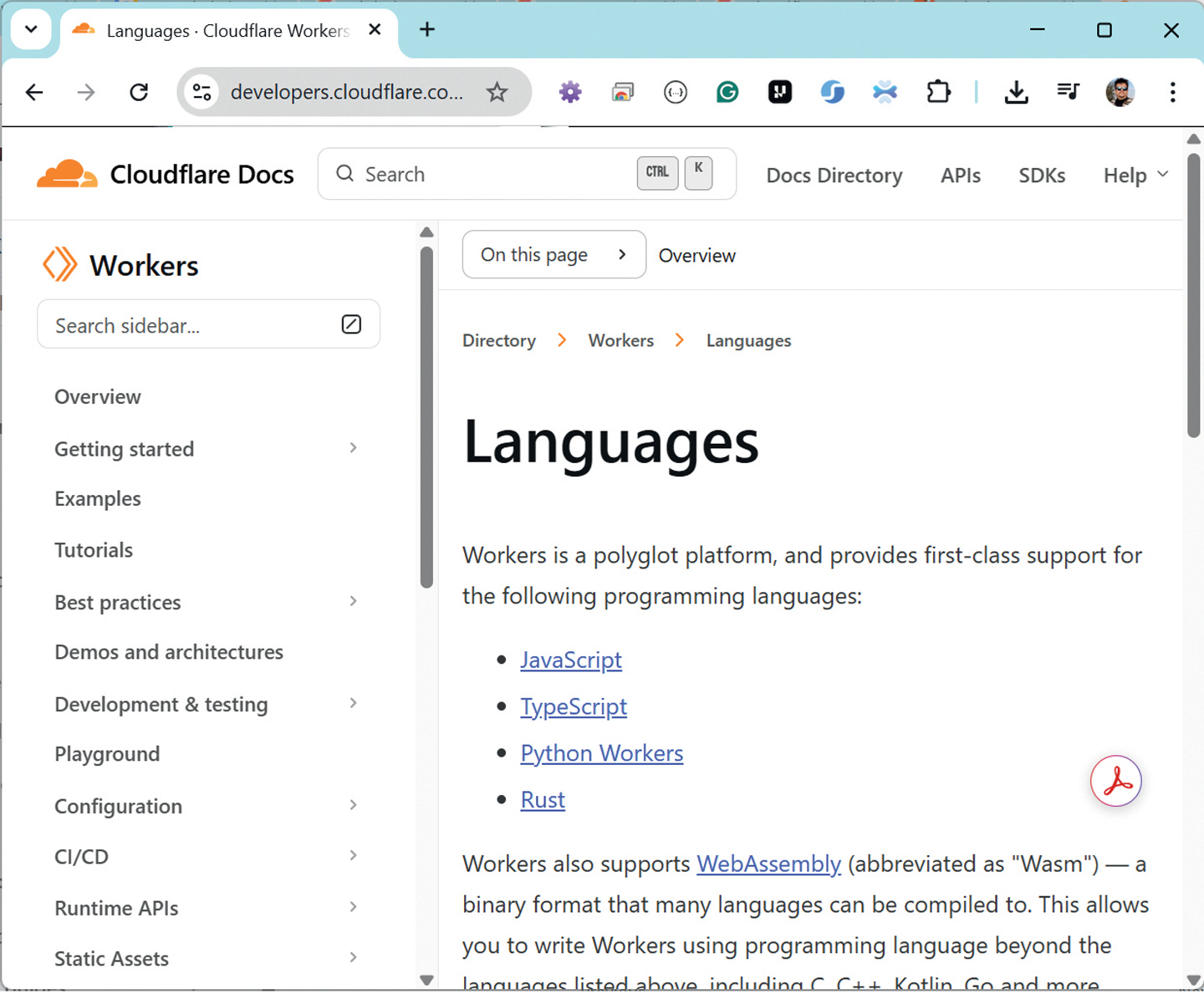
Task: Open the WebAssembly link
Action: tap(768, 864)
